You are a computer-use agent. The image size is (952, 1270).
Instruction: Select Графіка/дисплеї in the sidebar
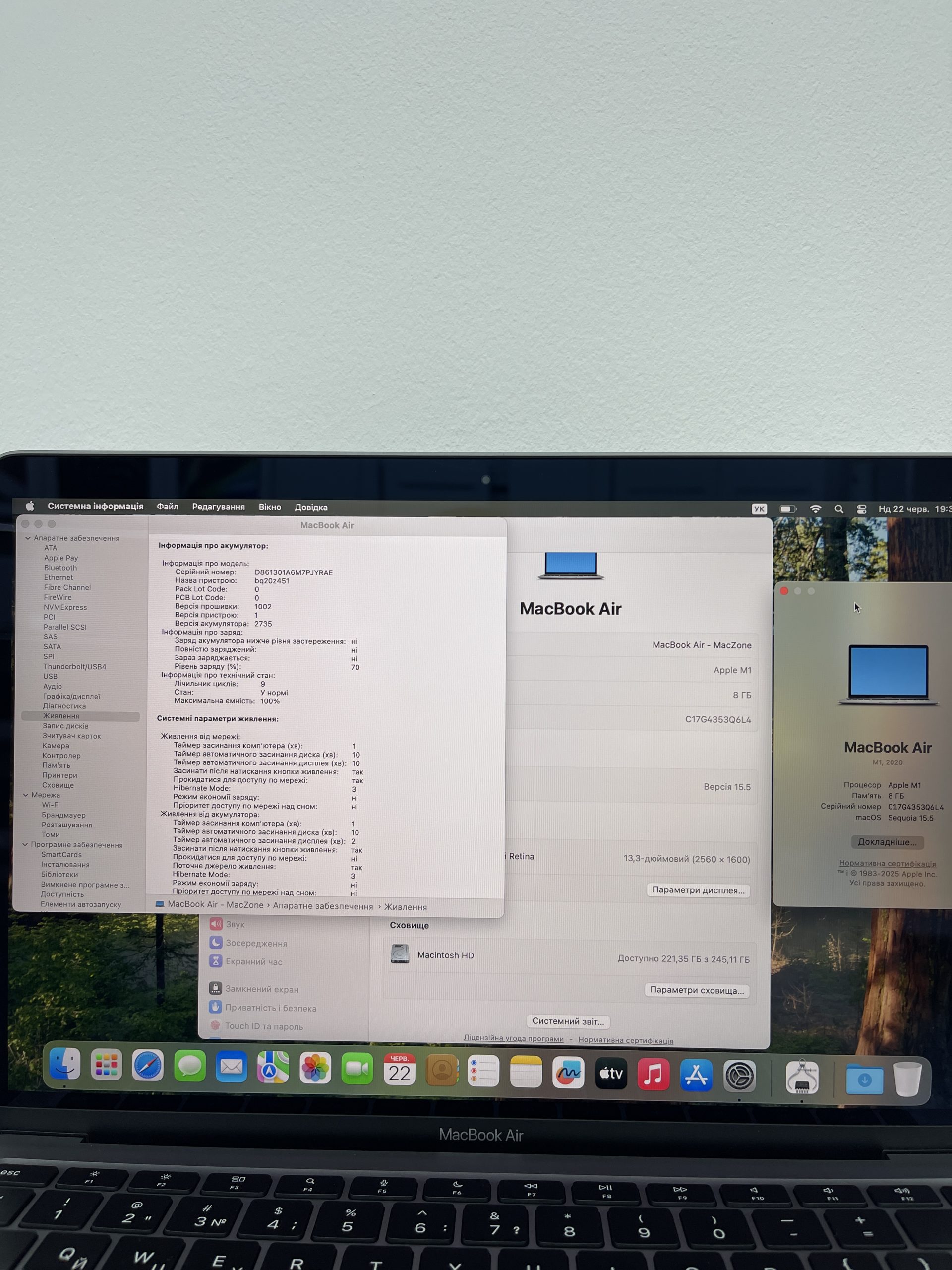tap(71, 696)
